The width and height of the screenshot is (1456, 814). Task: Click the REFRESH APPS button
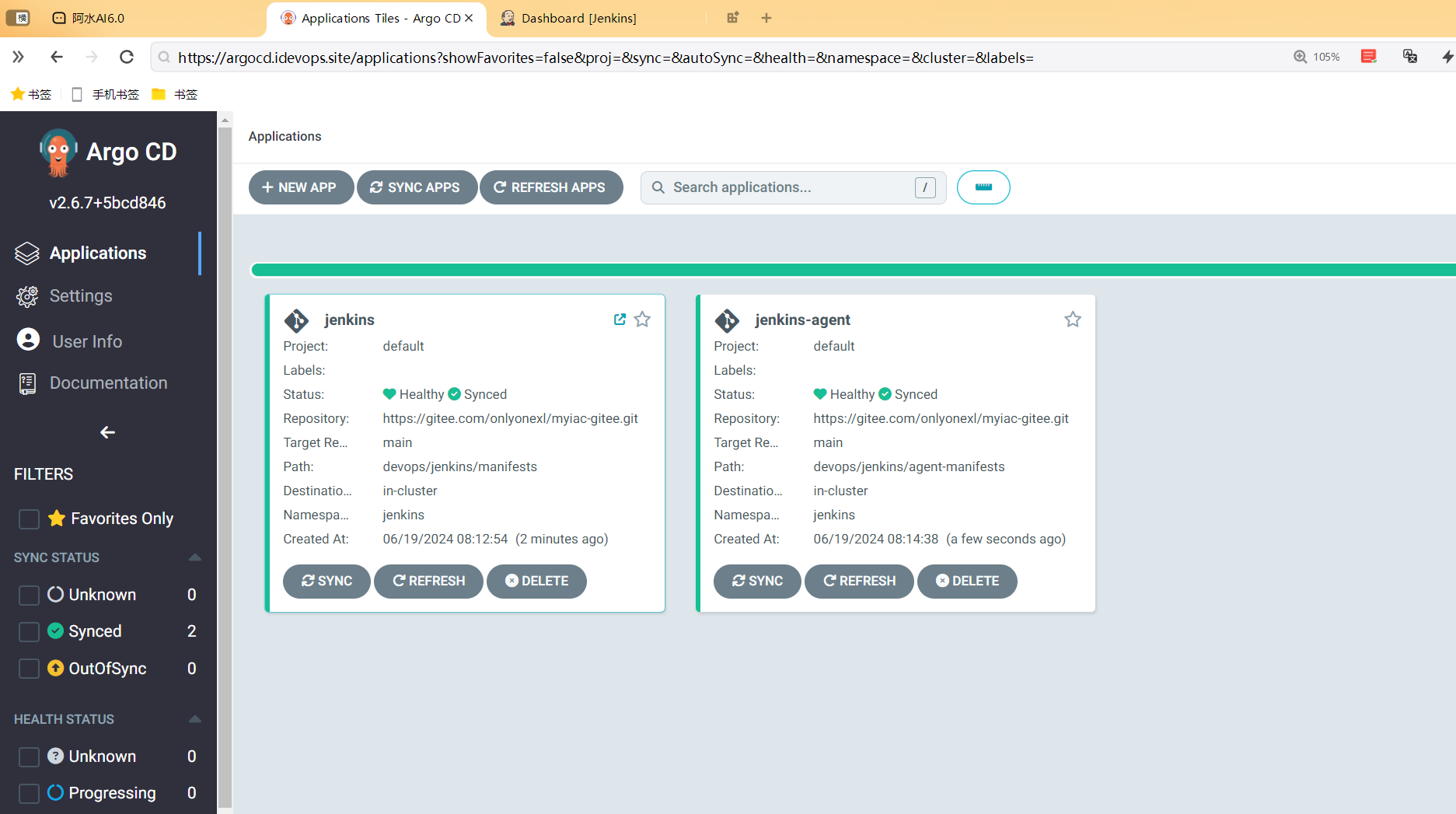[551, 187]
